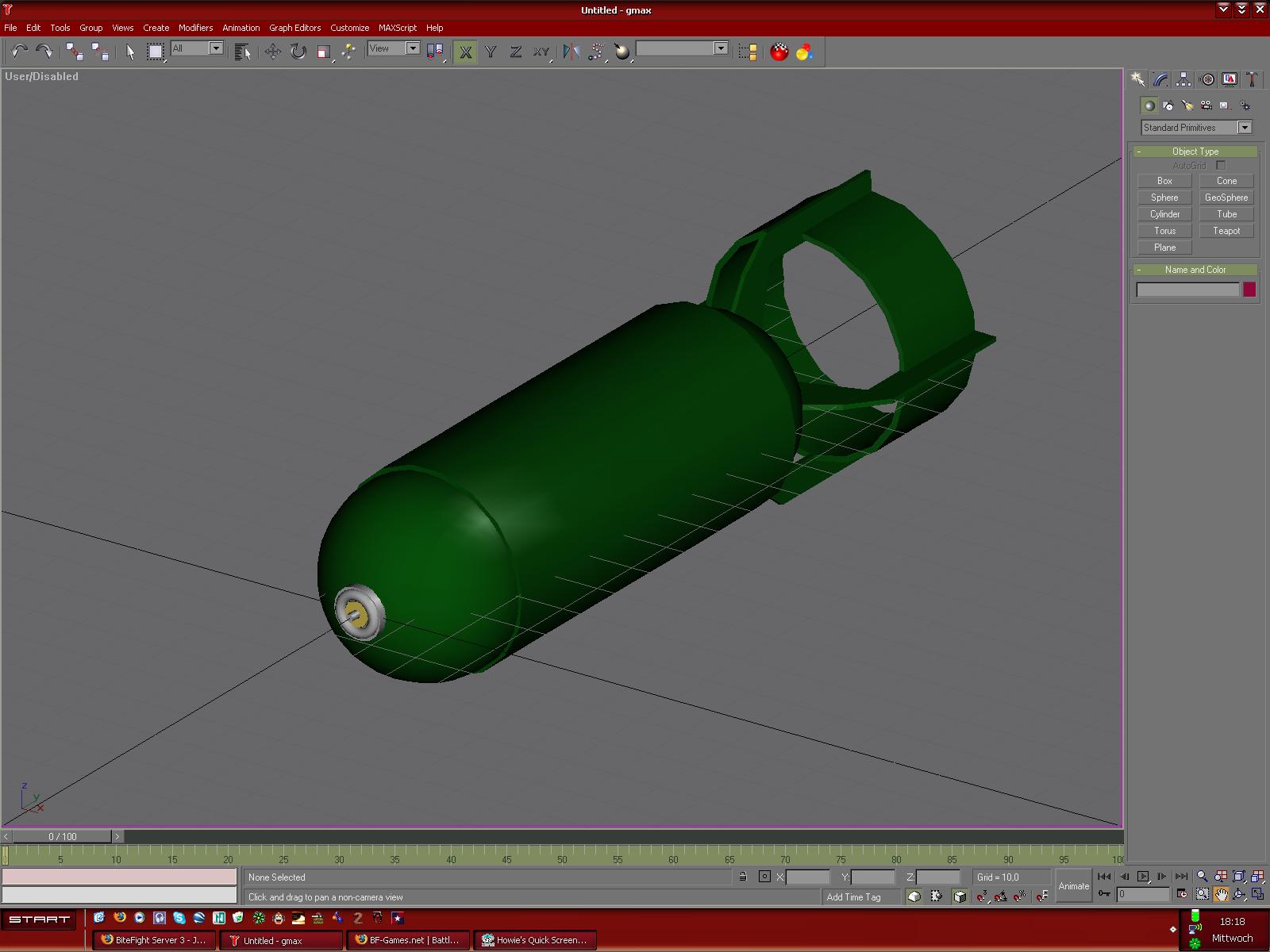Toggle the Restrict to Z axis button

516,52
